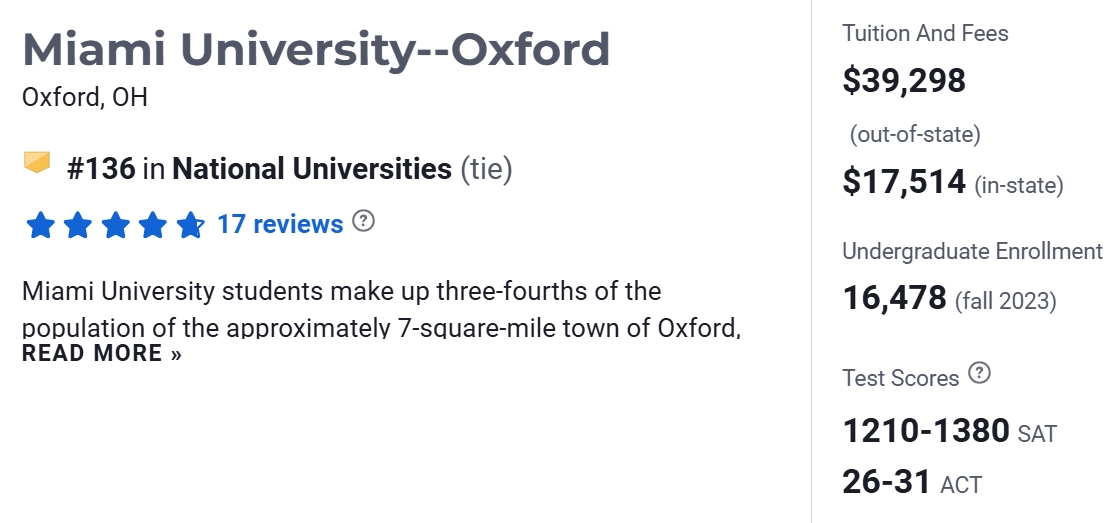
Task: Click the yellow ranking badge icon
Action: [x=37, y=163]
